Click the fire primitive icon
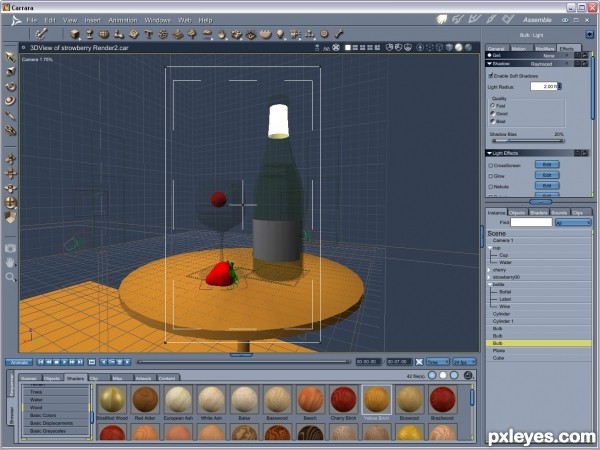The height and width of the screenshot is (450, 600). 222,34
